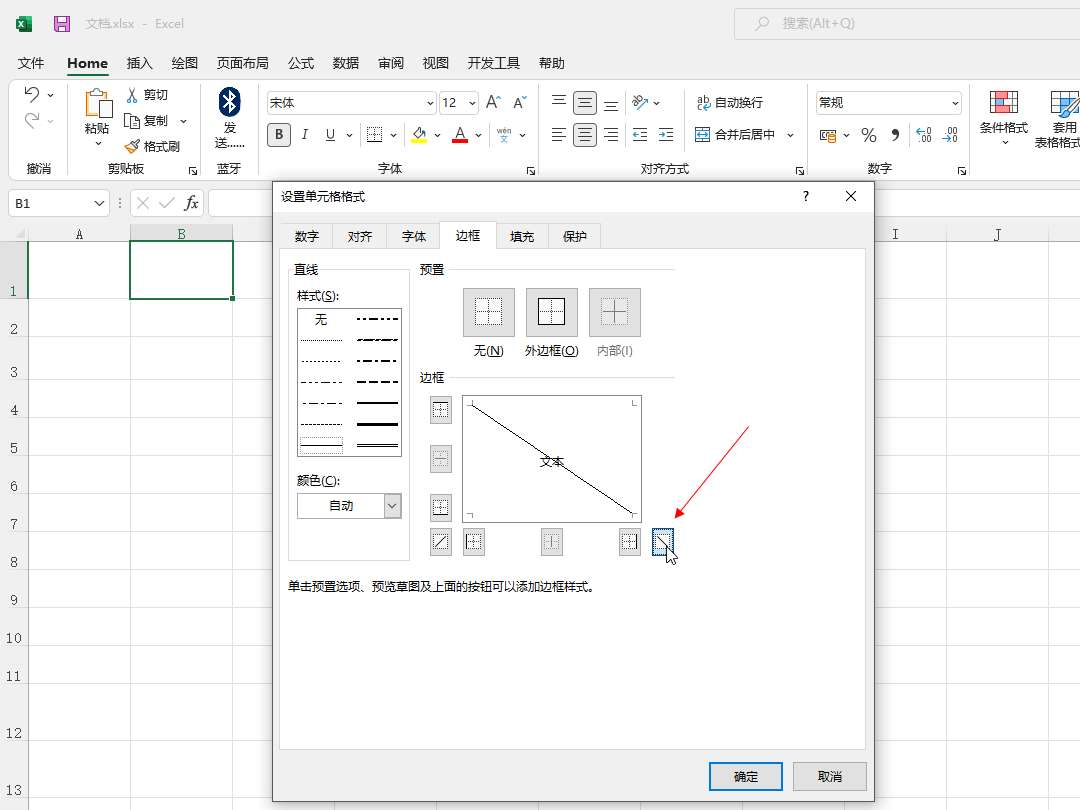Open the underline style dropdown arrow
The height and width of the screenshot is (810, 1080).
pyautogui.click(x=349, y=135)
